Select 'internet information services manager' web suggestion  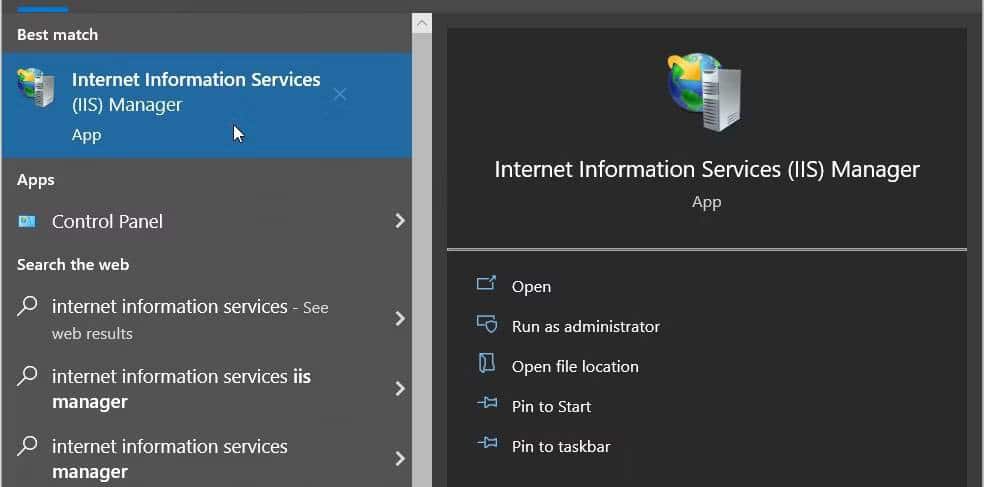point(207,459)
